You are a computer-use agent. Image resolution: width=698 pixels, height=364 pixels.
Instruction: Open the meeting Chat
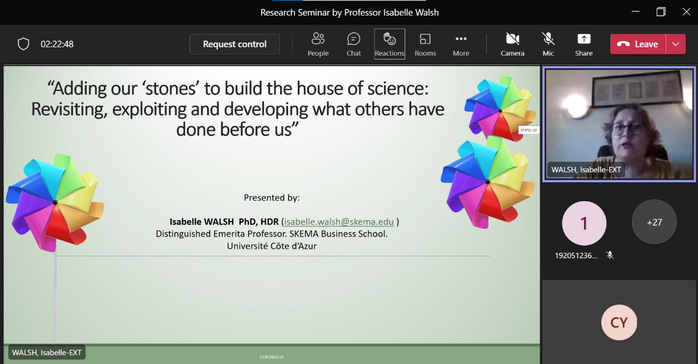tap(353, 44)
